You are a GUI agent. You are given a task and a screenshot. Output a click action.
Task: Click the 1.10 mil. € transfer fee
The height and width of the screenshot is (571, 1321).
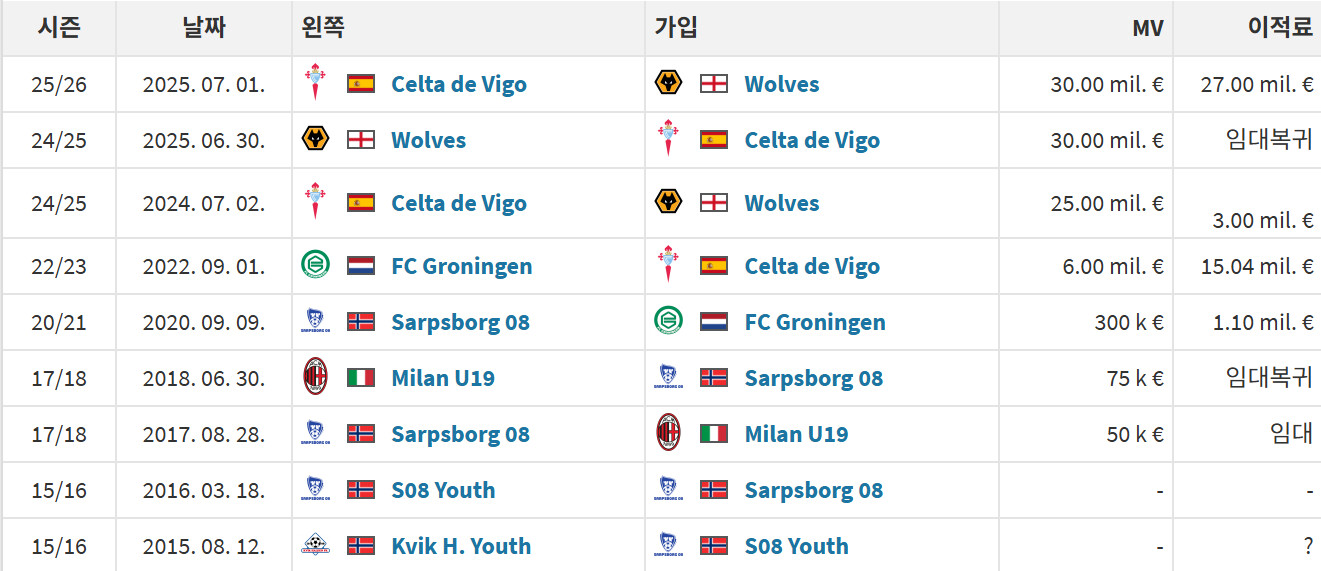click(x=1263, y=322)
